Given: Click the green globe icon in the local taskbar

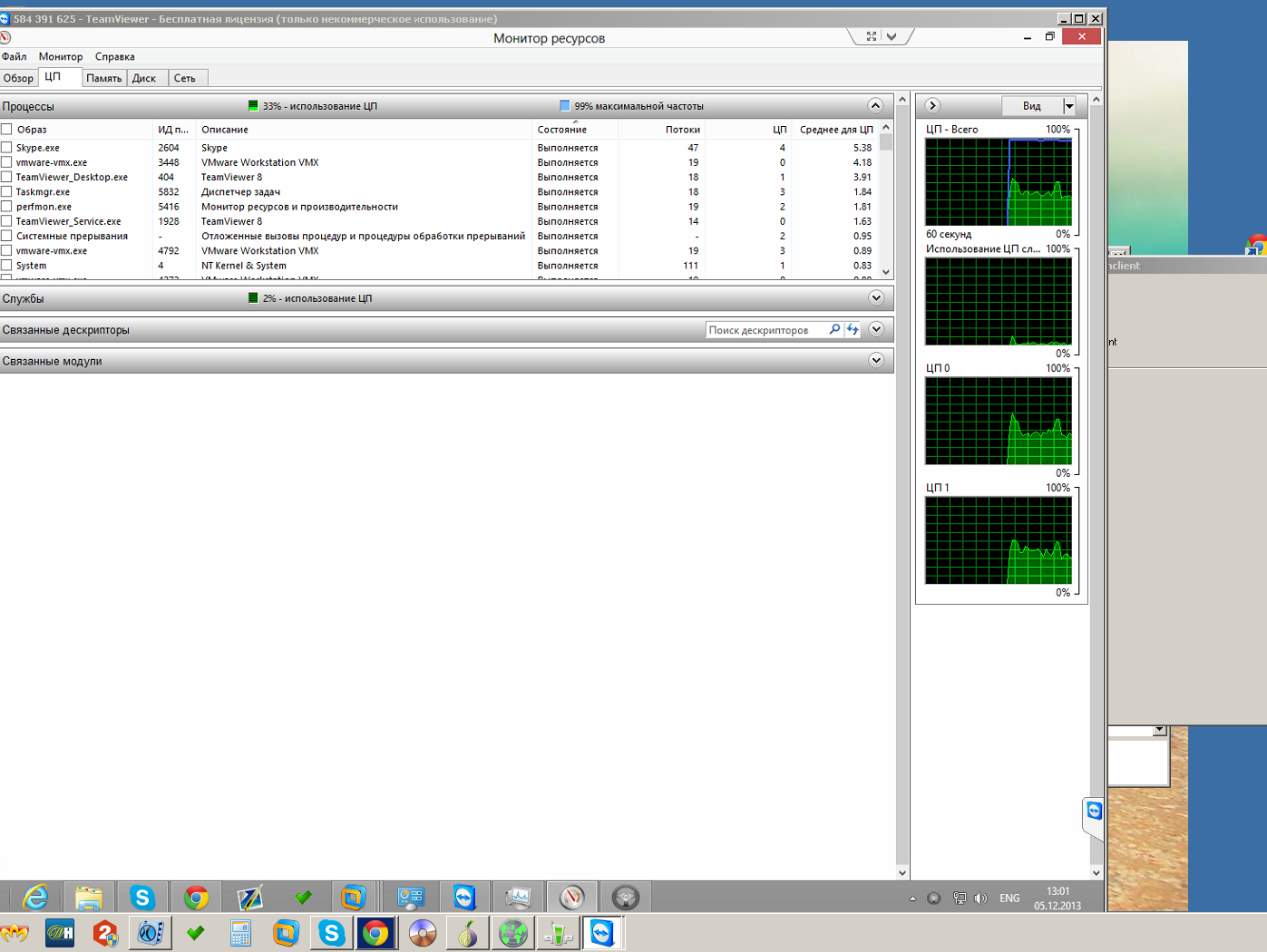Looking at the screenshot, I should 513,932.
